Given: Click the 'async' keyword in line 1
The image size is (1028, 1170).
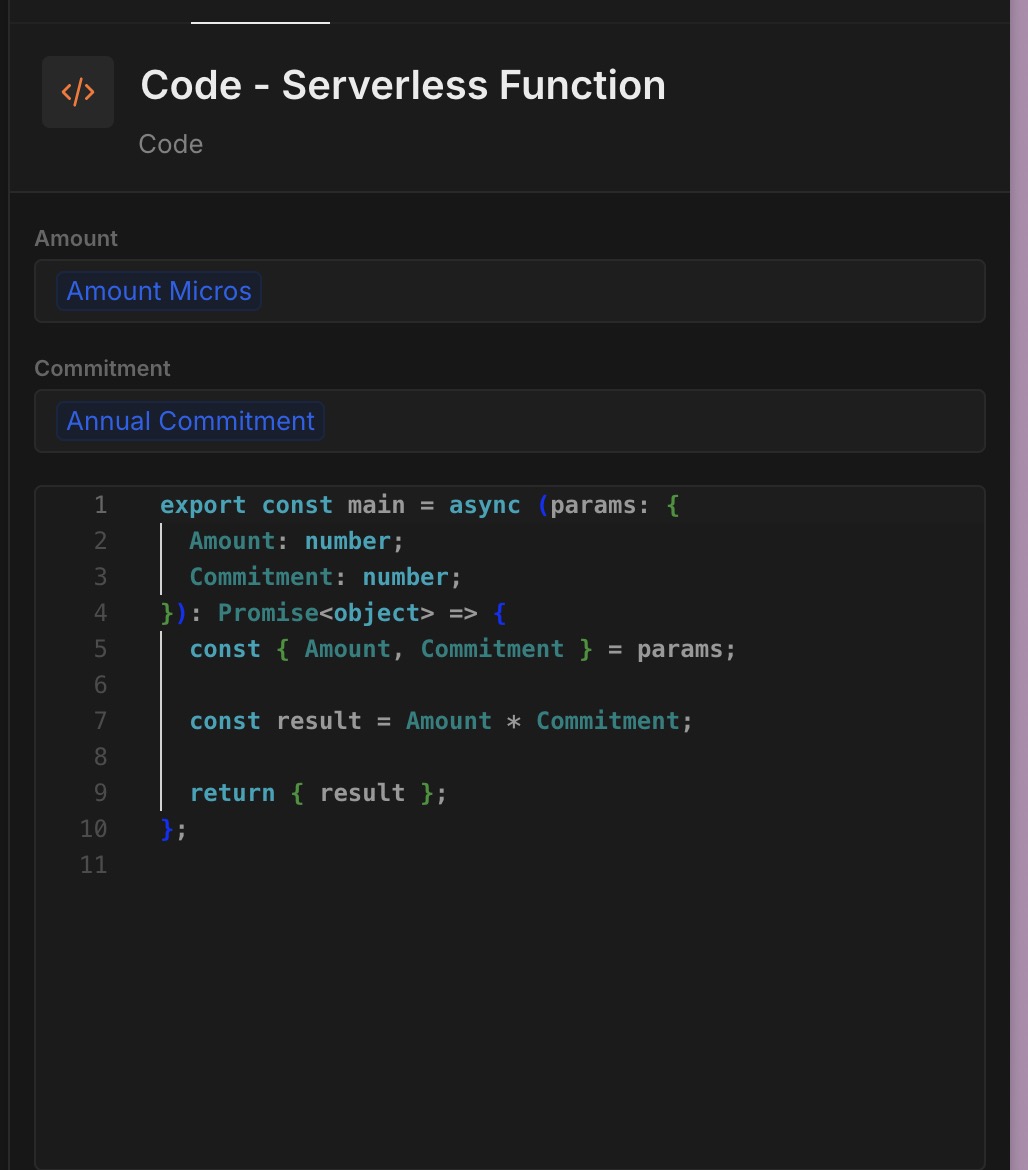Looking at the screenshot, I should (484, 505).
